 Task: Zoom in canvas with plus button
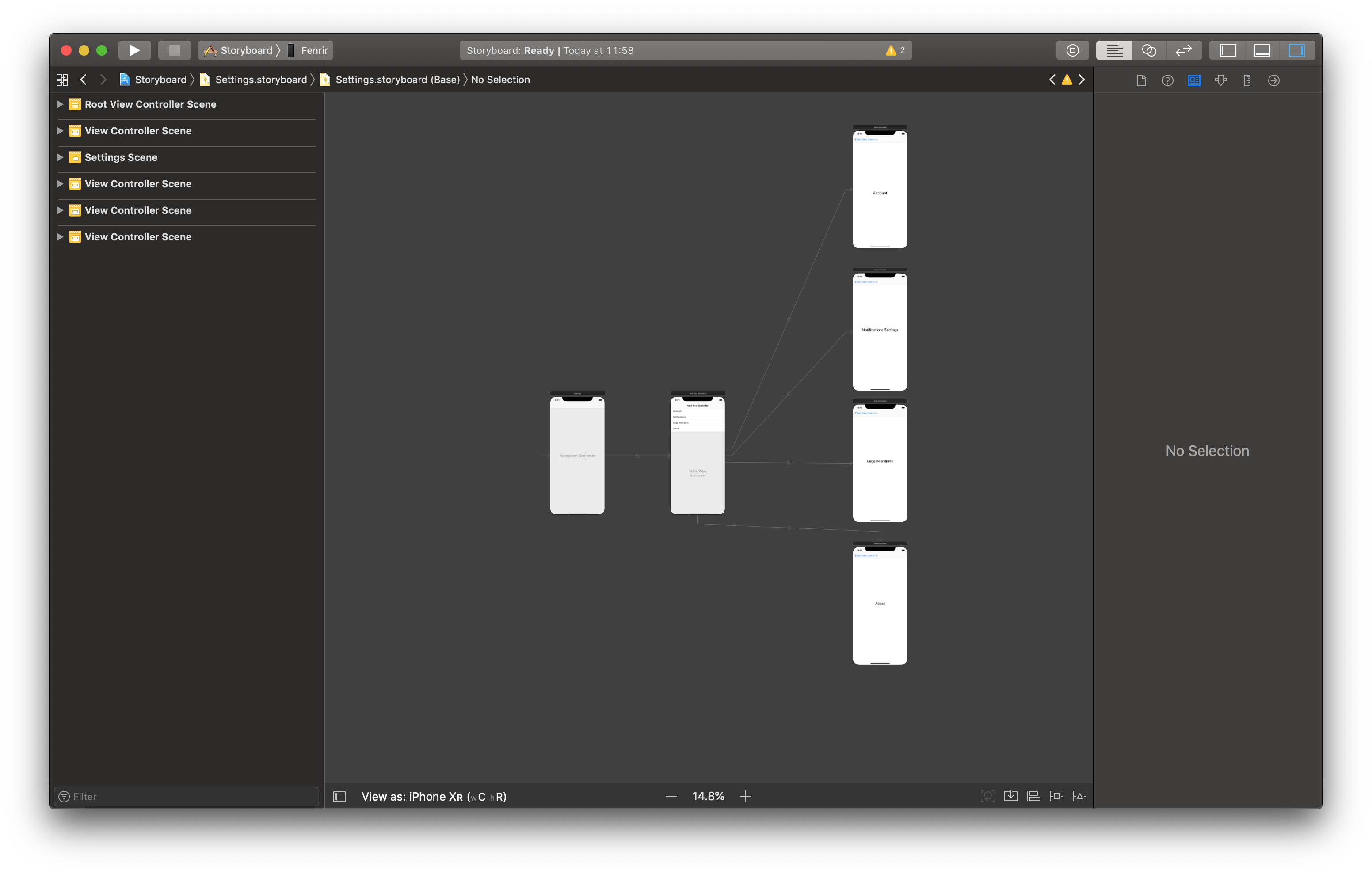click(745, 796)
